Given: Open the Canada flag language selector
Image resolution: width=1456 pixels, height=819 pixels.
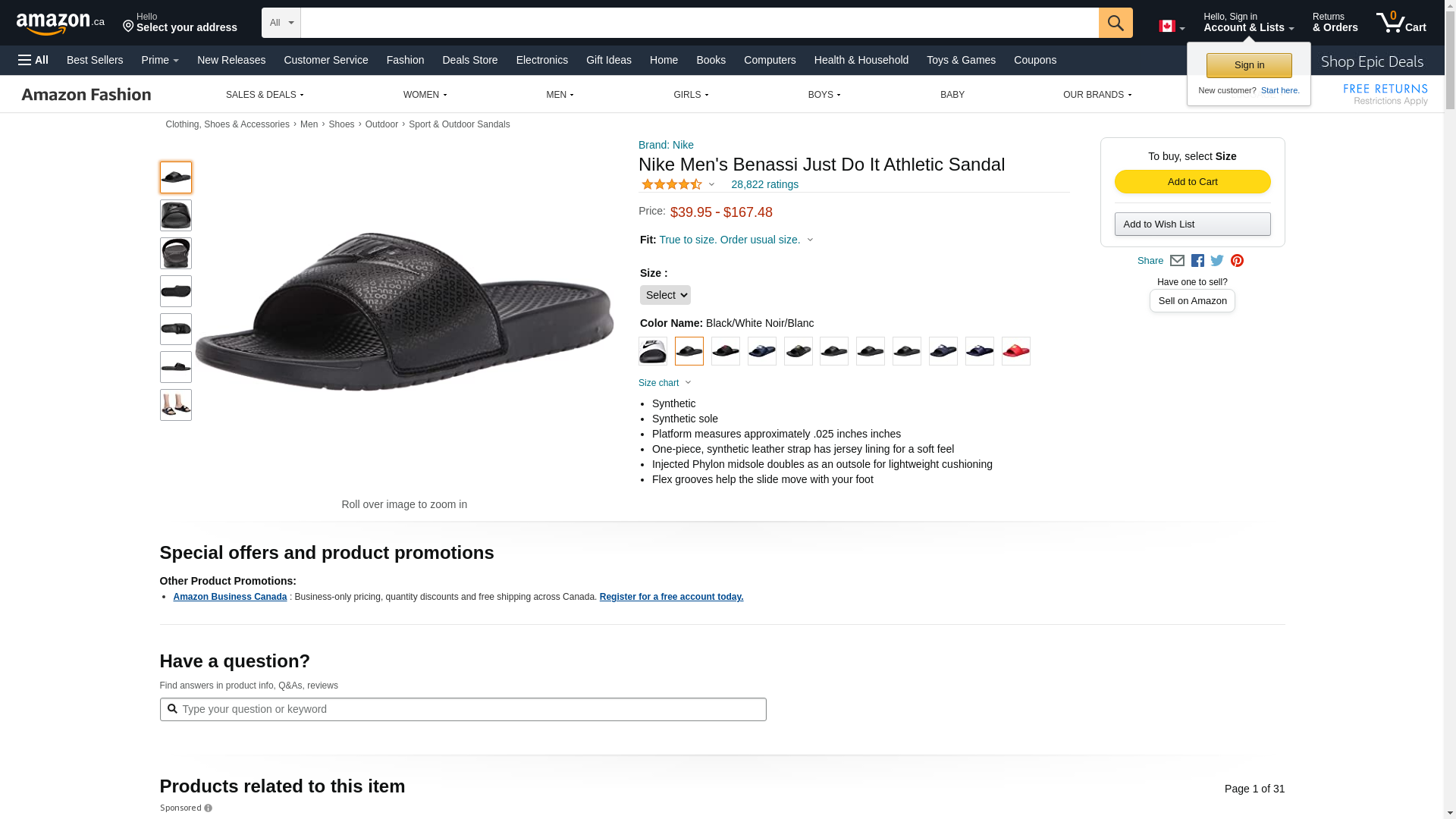Looking at the screenshot, I should [x=1171, y=27].
